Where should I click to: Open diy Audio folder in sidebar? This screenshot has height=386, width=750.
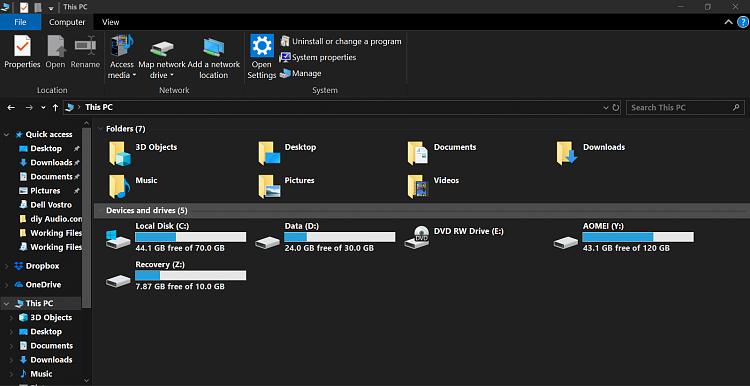(56, 219)
